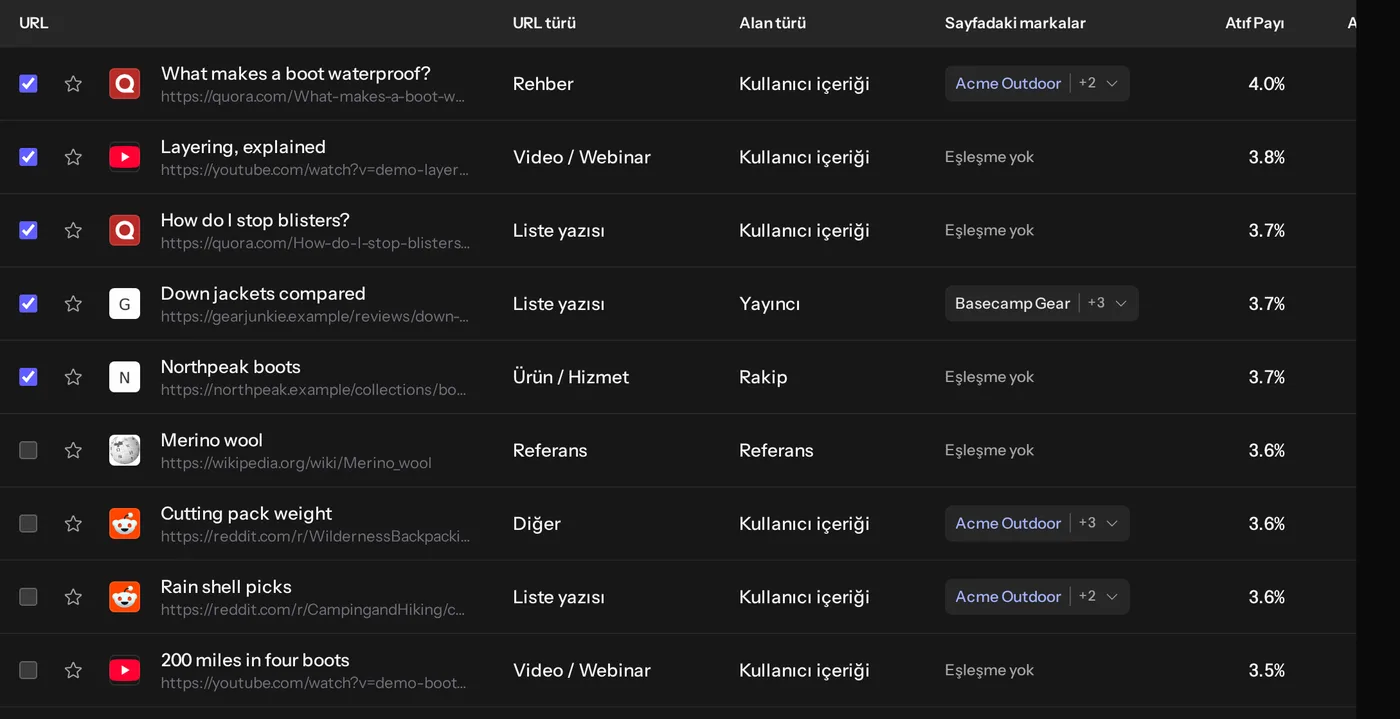Click YouTube icon beside 'Layering, explained'

click(125, 157)
